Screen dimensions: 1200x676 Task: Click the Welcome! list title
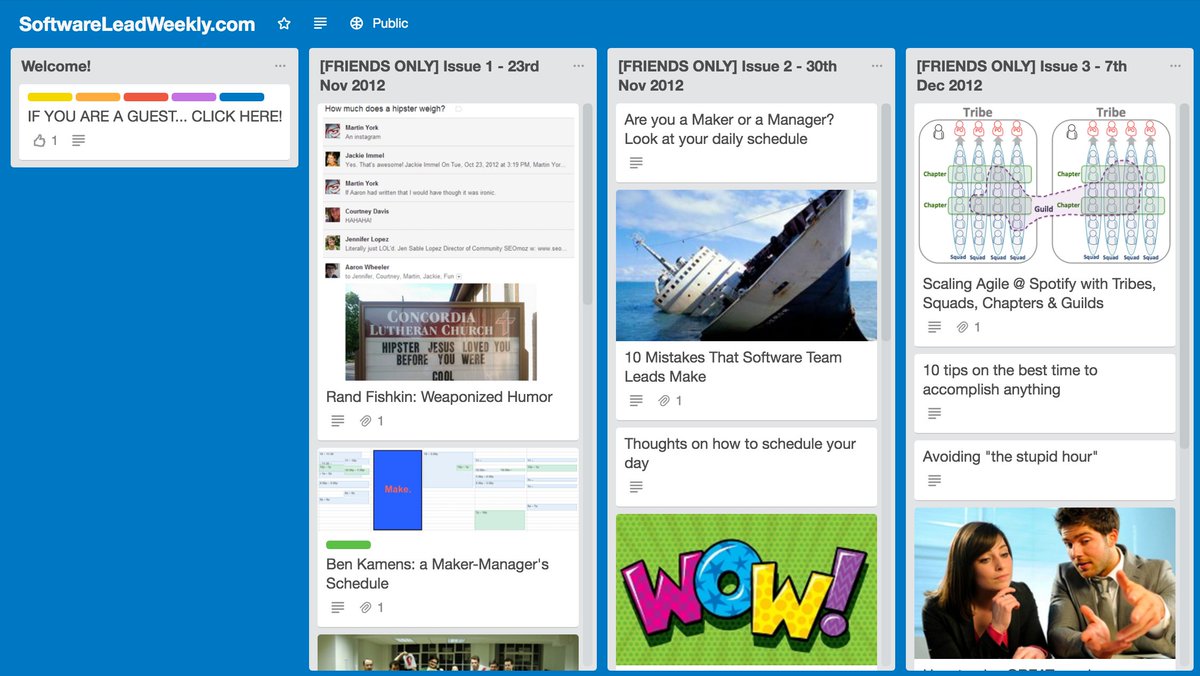click(56, 66)
